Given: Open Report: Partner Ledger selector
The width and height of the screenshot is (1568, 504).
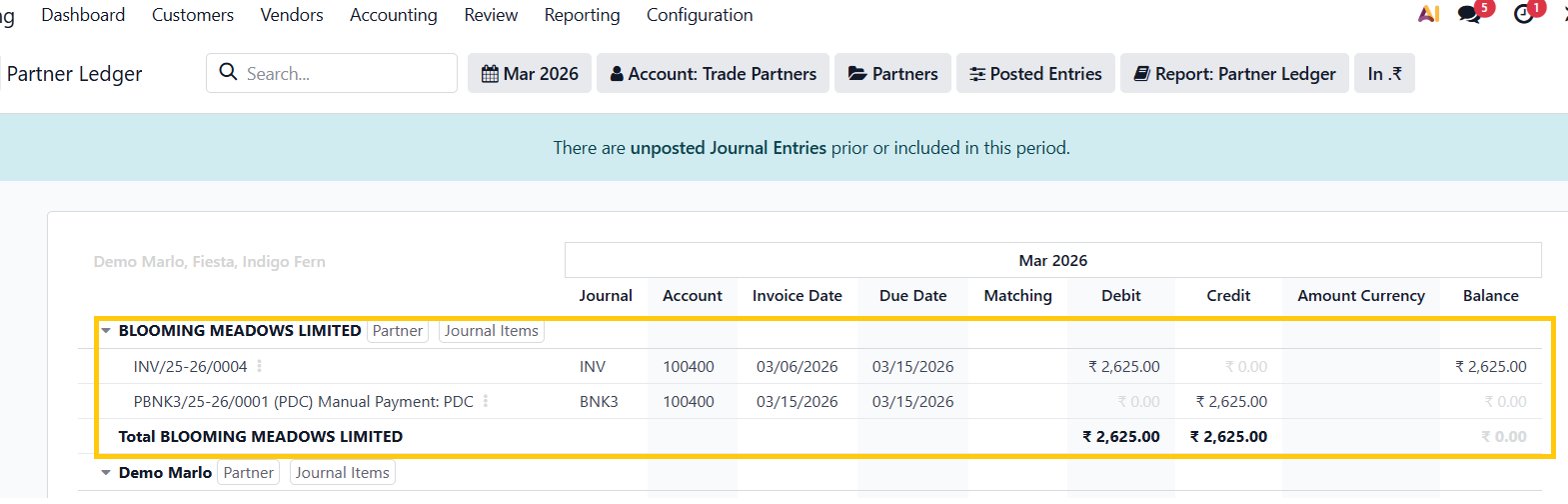Looking at the screenshot, I should 1234,74.
